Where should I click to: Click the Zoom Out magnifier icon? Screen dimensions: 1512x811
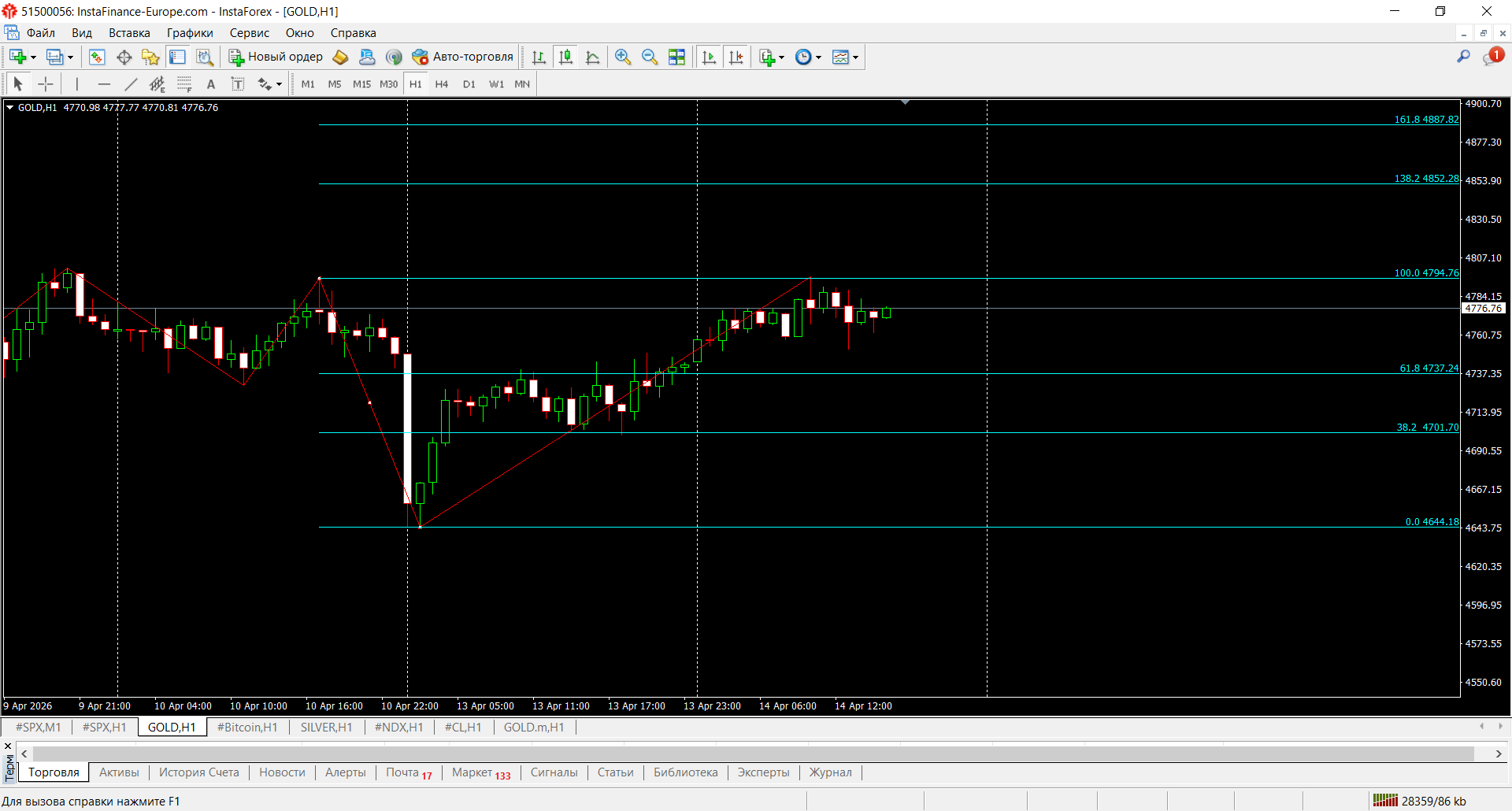click(650, 57)
